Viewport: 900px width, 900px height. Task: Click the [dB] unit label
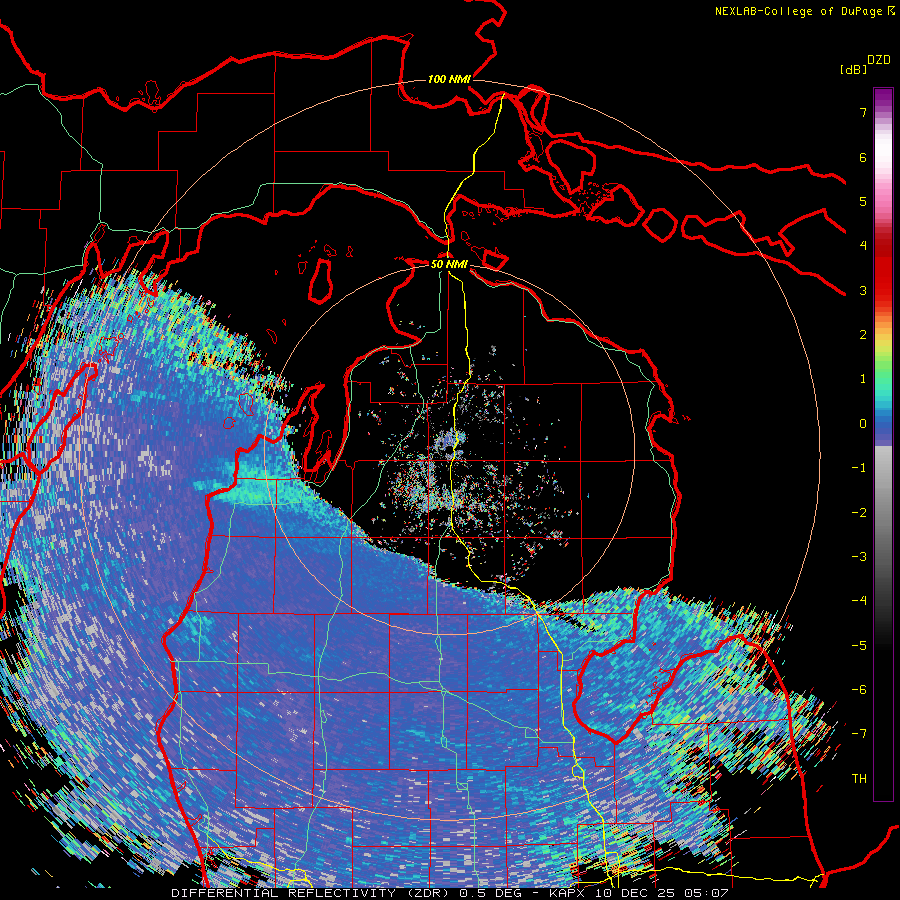[x=853, y=69]
